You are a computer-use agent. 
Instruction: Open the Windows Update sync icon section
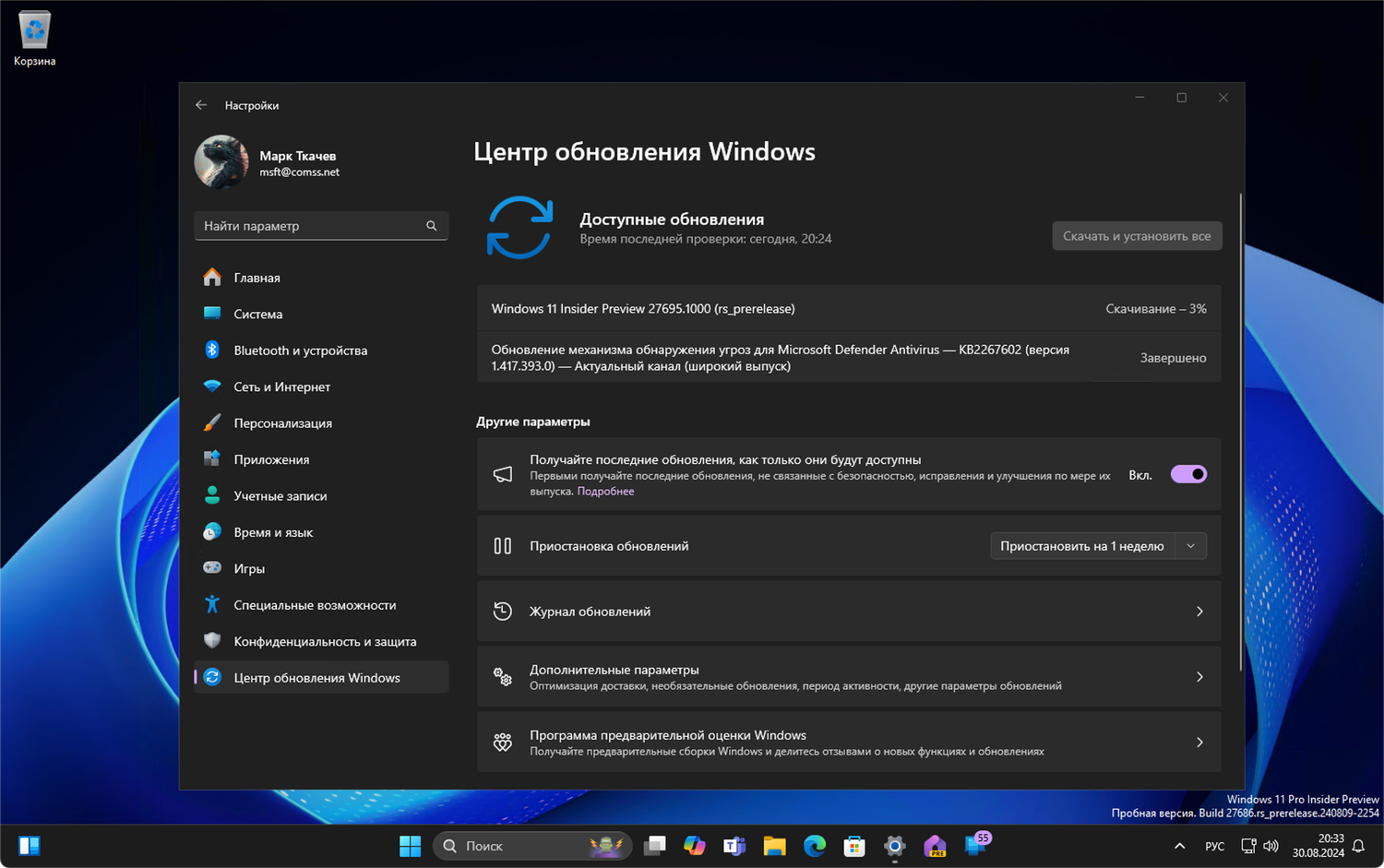pos(520,227)
